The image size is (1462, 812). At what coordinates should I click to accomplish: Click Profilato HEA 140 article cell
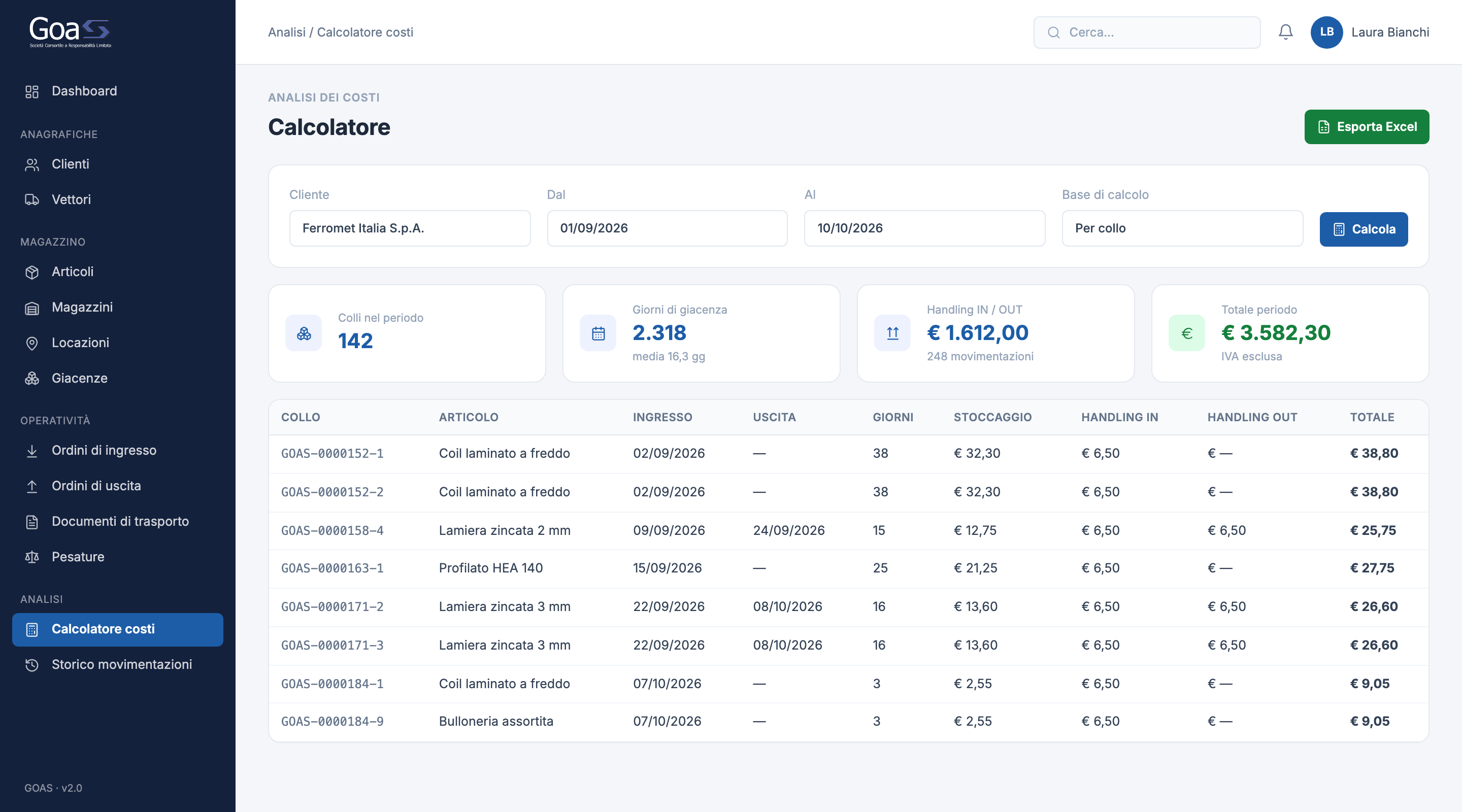pos(490,568)
